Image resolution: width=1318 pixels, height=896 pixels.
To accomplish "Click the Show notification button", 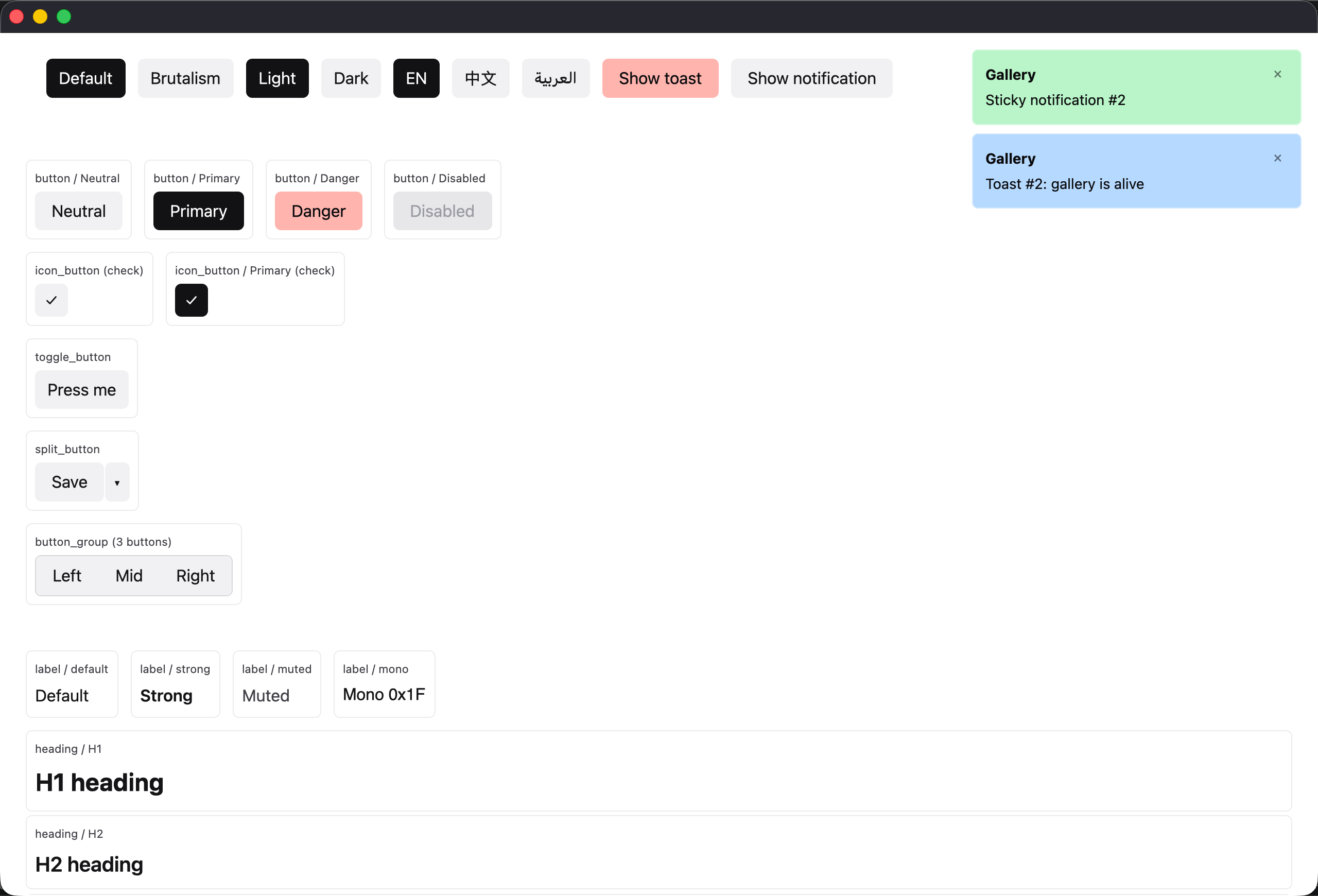I will point(811,78).
